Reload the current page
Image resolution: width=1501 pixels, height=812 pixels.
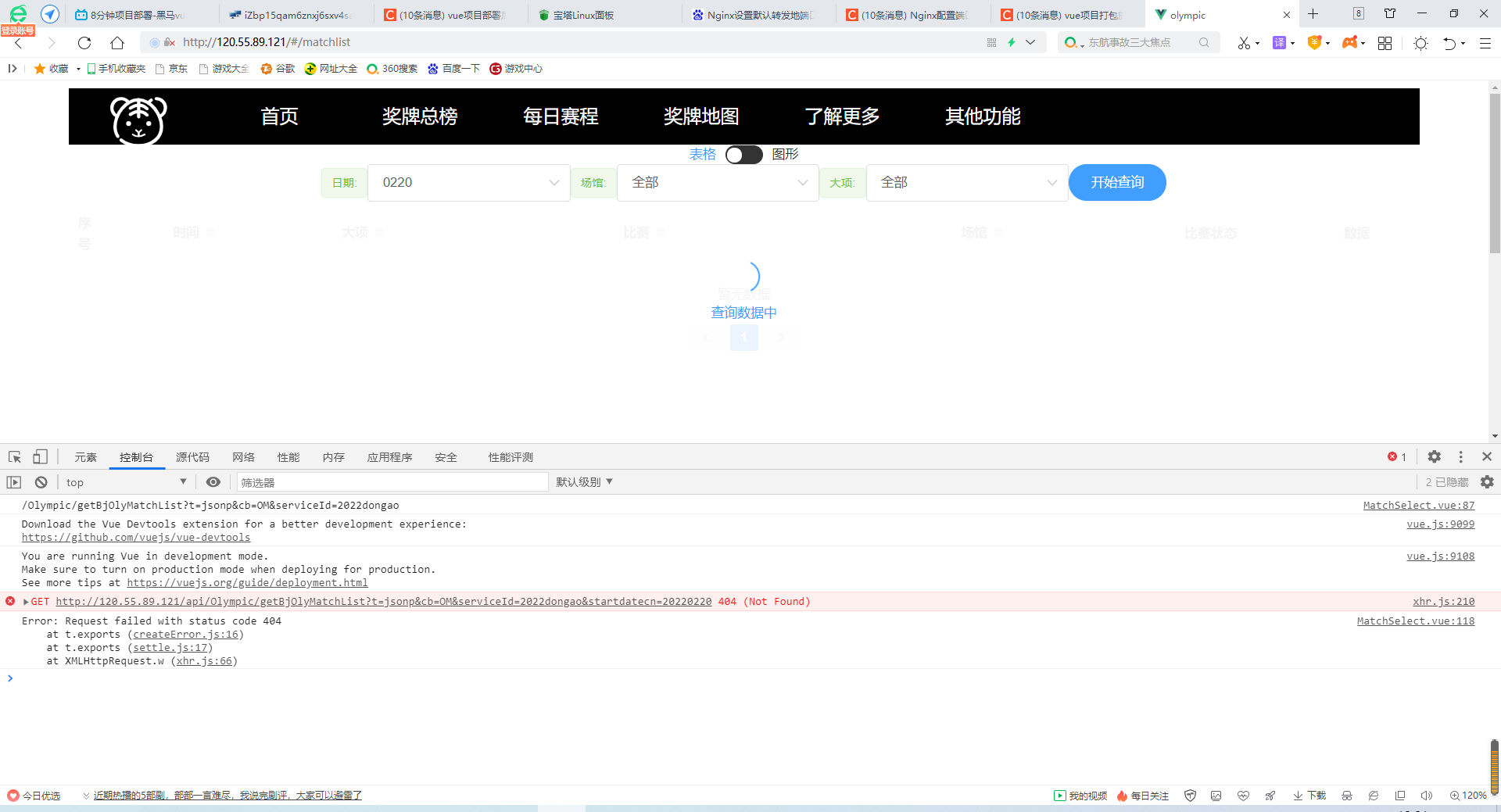[84, 43]
